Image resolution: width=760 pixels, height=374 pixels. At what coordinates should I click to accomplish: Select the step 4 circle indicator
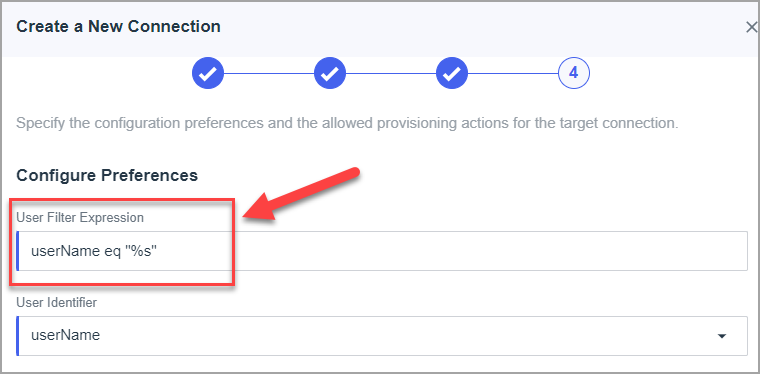click(x=574, y=73)
